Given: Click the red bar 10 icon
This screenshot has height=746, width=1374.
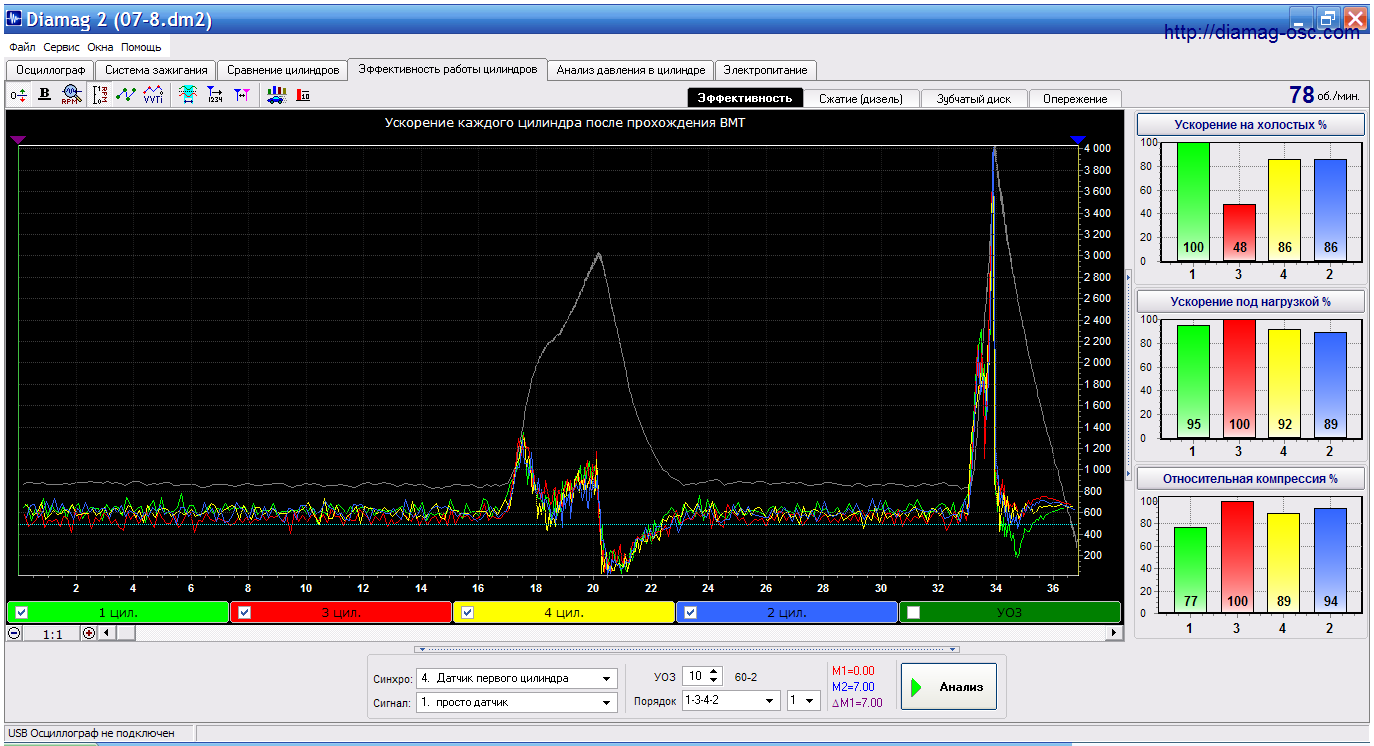Looking at the screenshot, I should coord(303,94).
